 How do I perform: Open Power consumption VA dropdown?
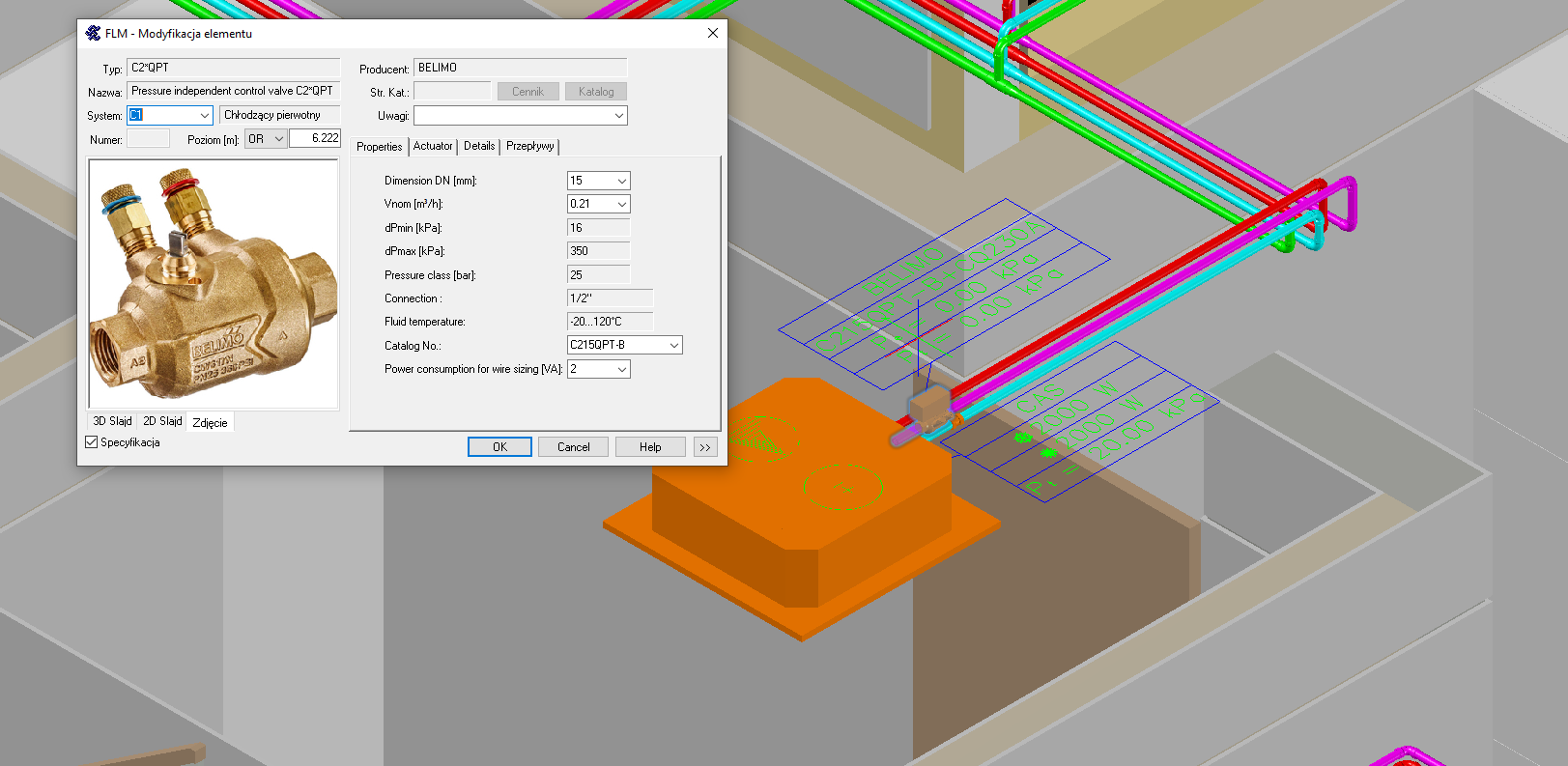pos(621,369)
